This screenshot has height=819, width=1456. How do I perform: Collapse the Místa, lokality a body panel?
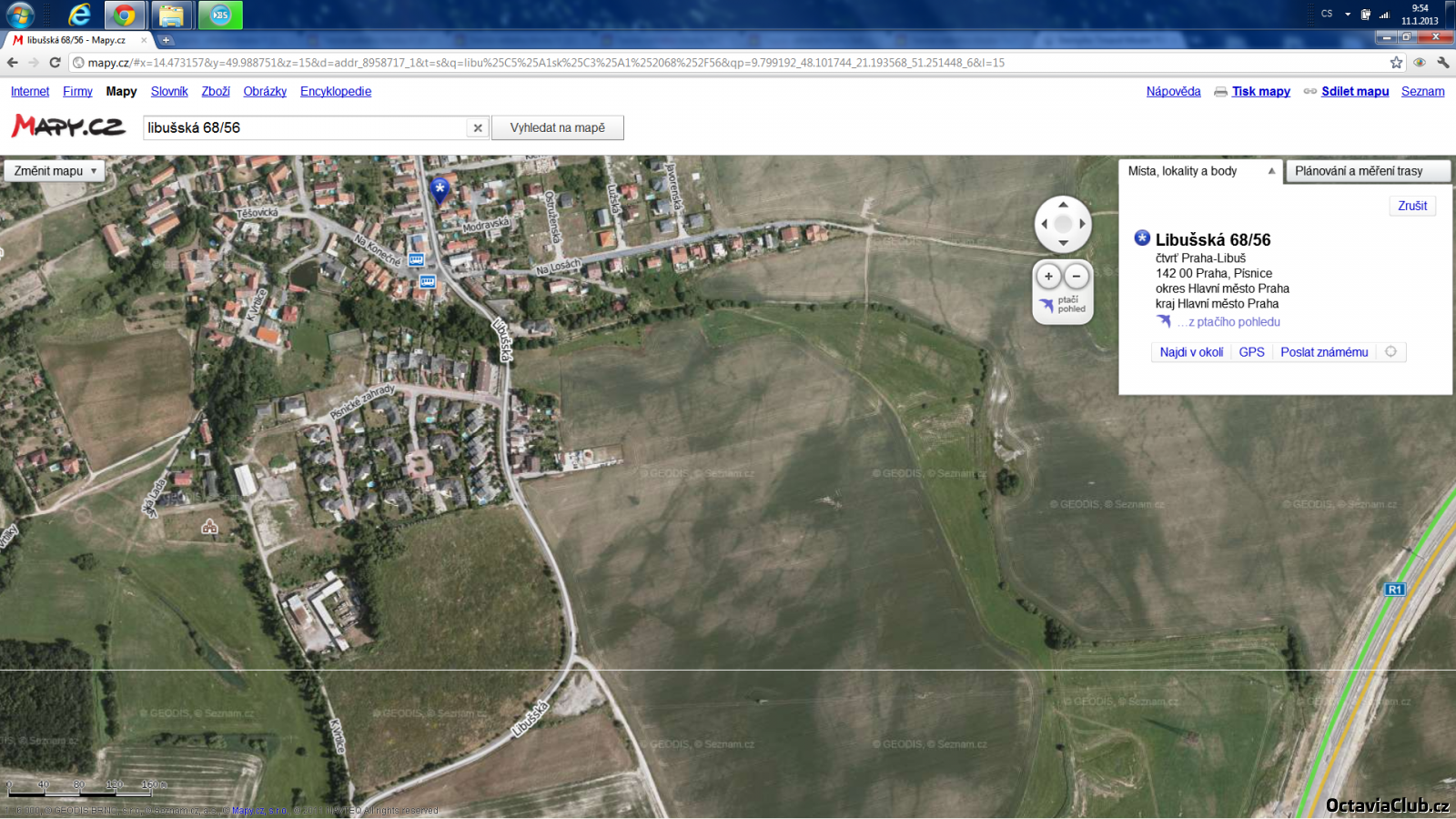click(1271, 171)
